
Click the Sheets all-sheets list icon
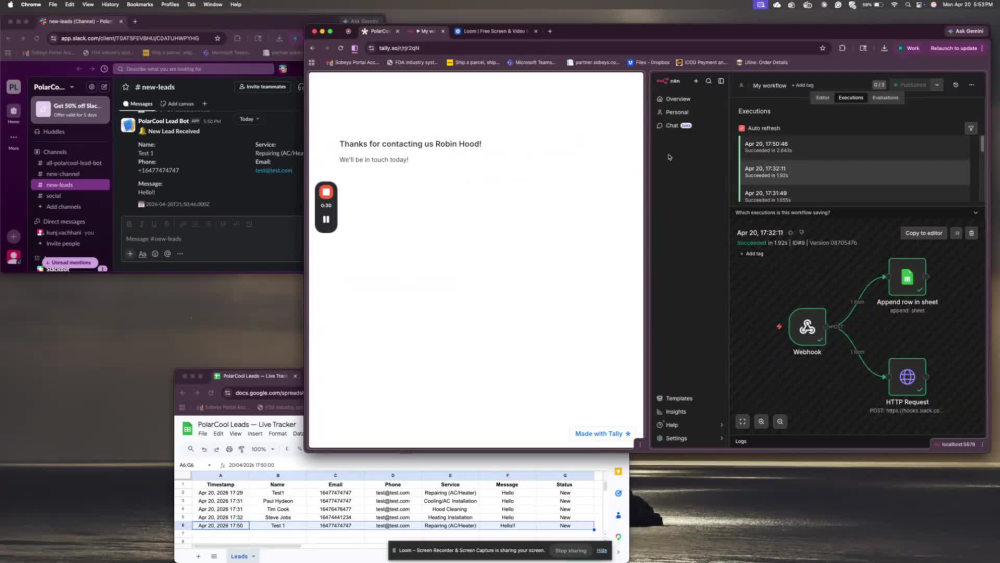pyautogui.click(x=214, y=556)
